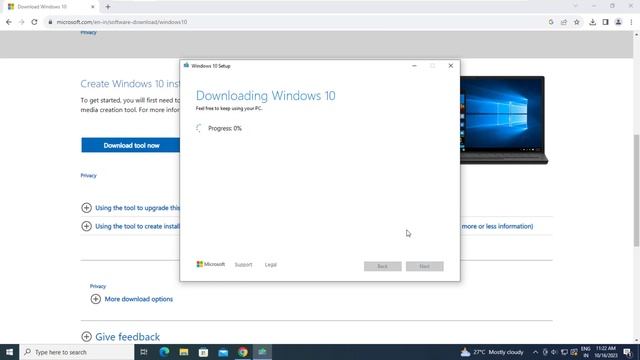Open notification center icon
Image resolution: width=640 pixels, height=360 pixels.
coord(628,352)
